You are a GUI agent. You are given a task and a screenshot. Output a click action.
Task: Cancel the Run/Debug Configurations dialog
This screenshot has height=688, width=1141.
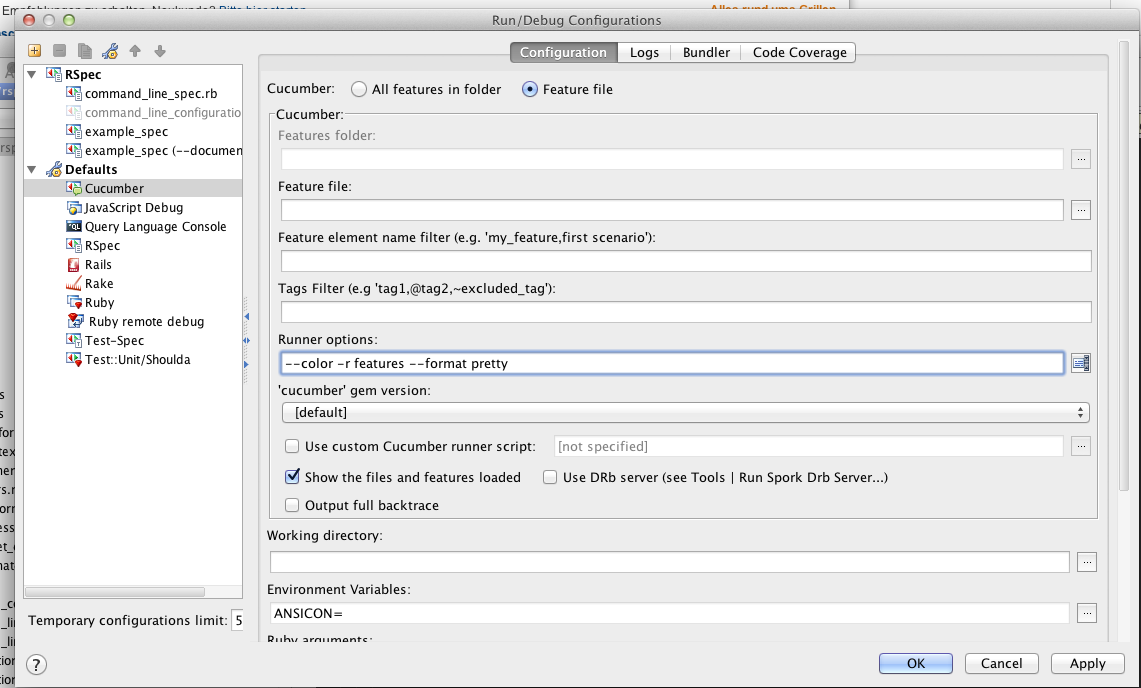[x=1001, y=663]
